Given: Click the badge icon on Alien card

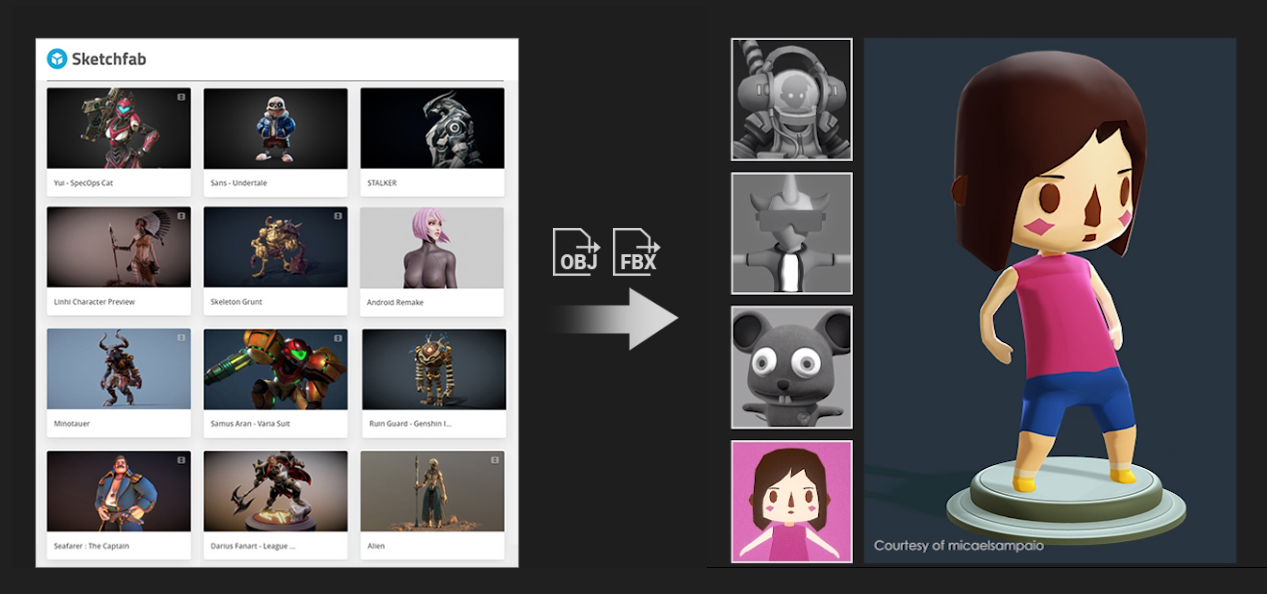Looking at the screenshot, I should 496,460.
